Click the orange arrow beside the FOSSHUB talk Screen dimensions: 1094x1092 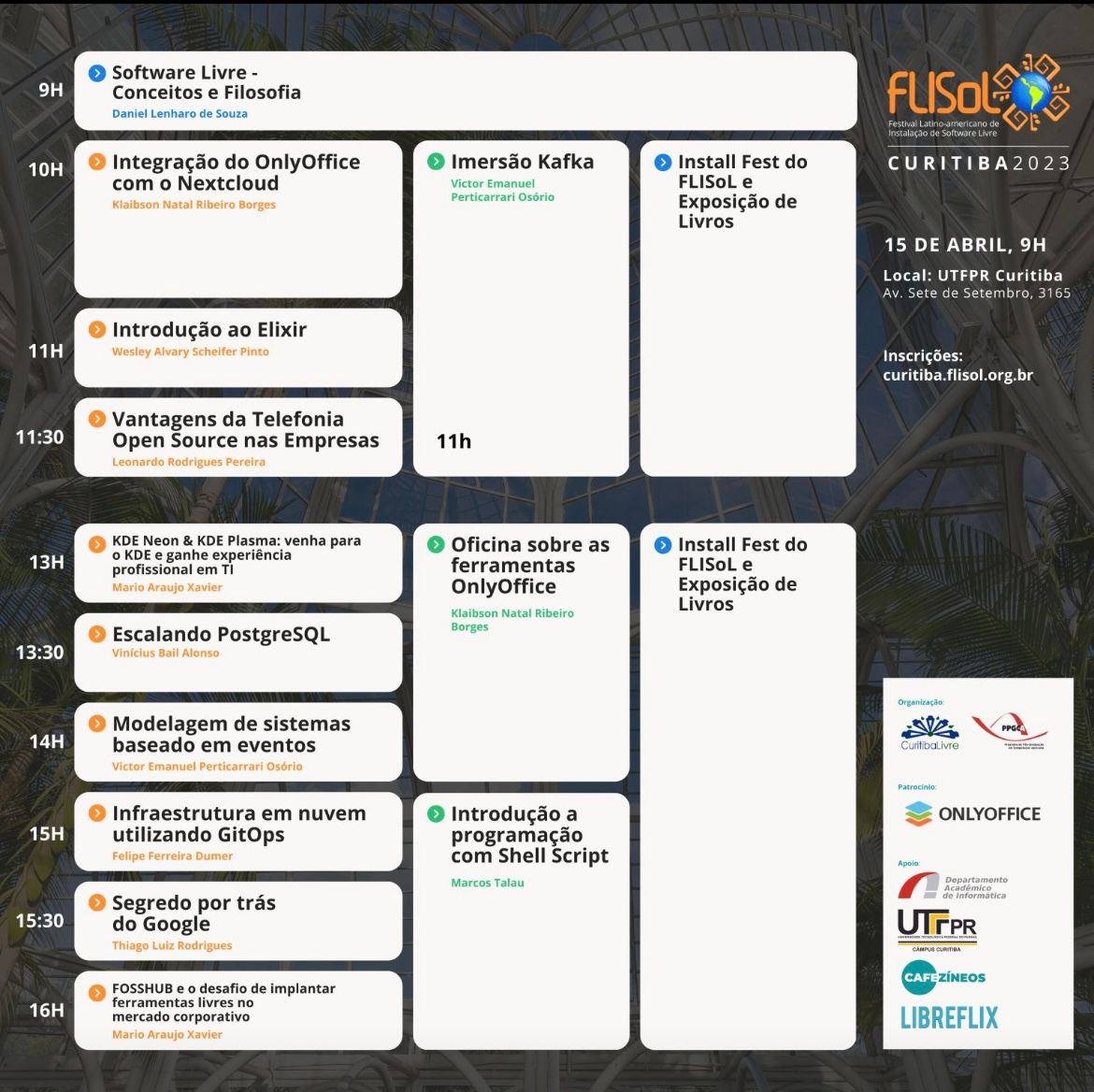pos(97,992)
